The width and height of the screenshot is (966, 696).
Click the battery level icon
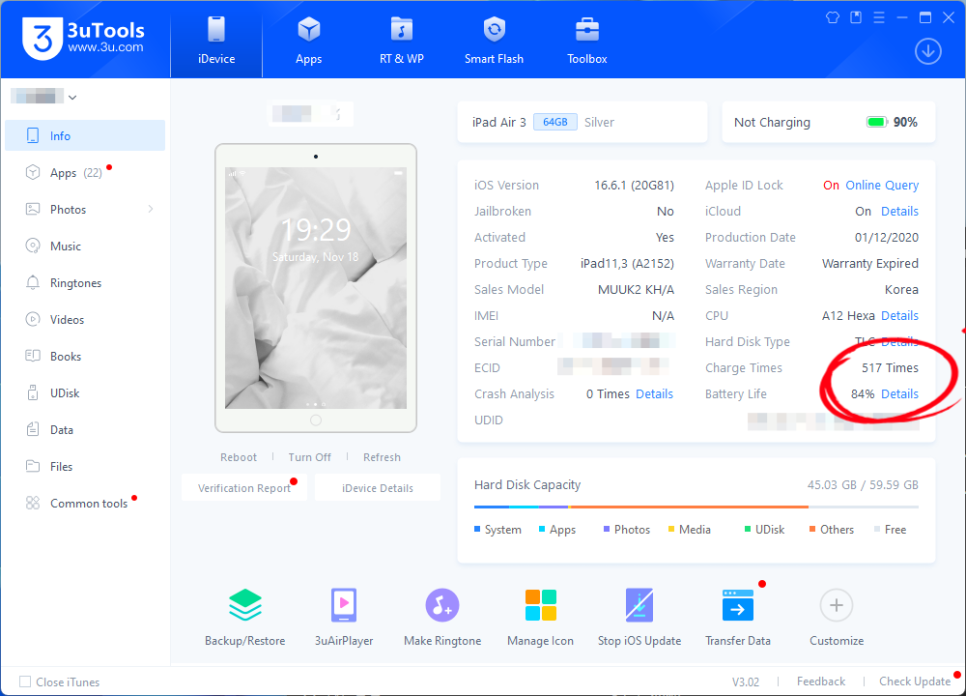[x=877, y=122]
